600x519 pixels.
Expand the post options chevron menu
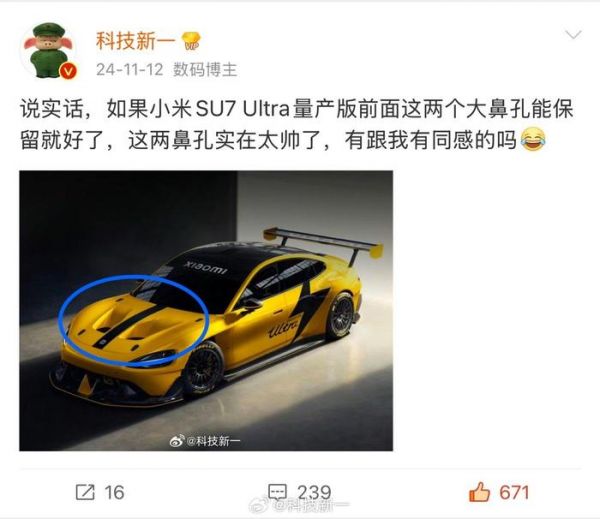573,35
